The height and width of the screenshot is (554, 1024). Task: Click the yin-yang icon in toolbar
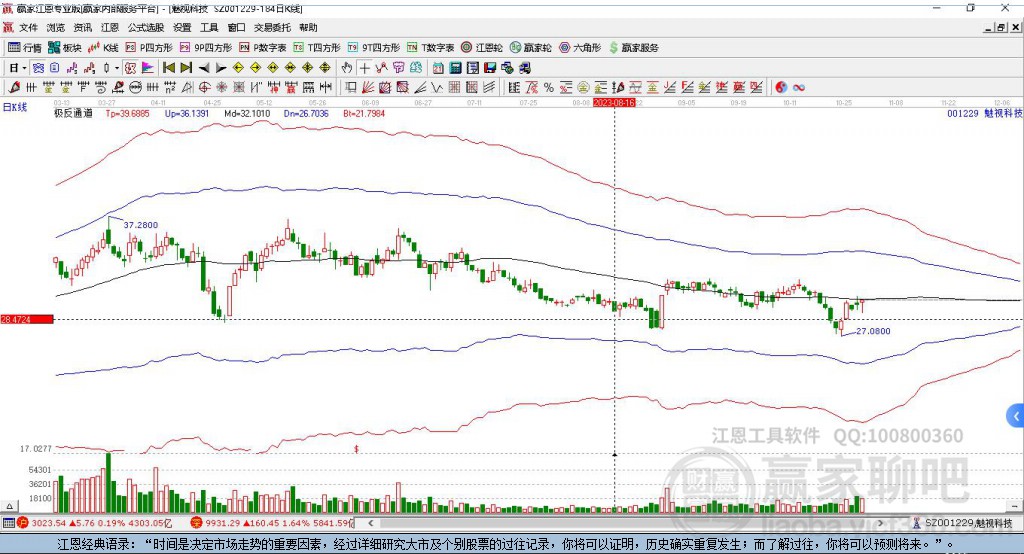point(781,88)
